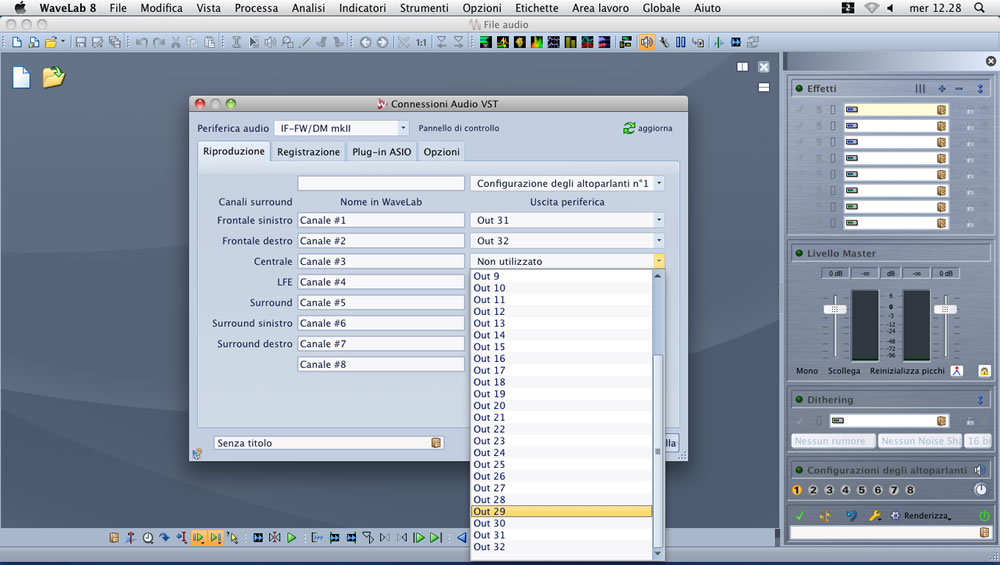Image resolution: width=1000 pixels, height=565 pixels.
Task: Click the large open folder icon in workspace
Action: tap(54, 77)
